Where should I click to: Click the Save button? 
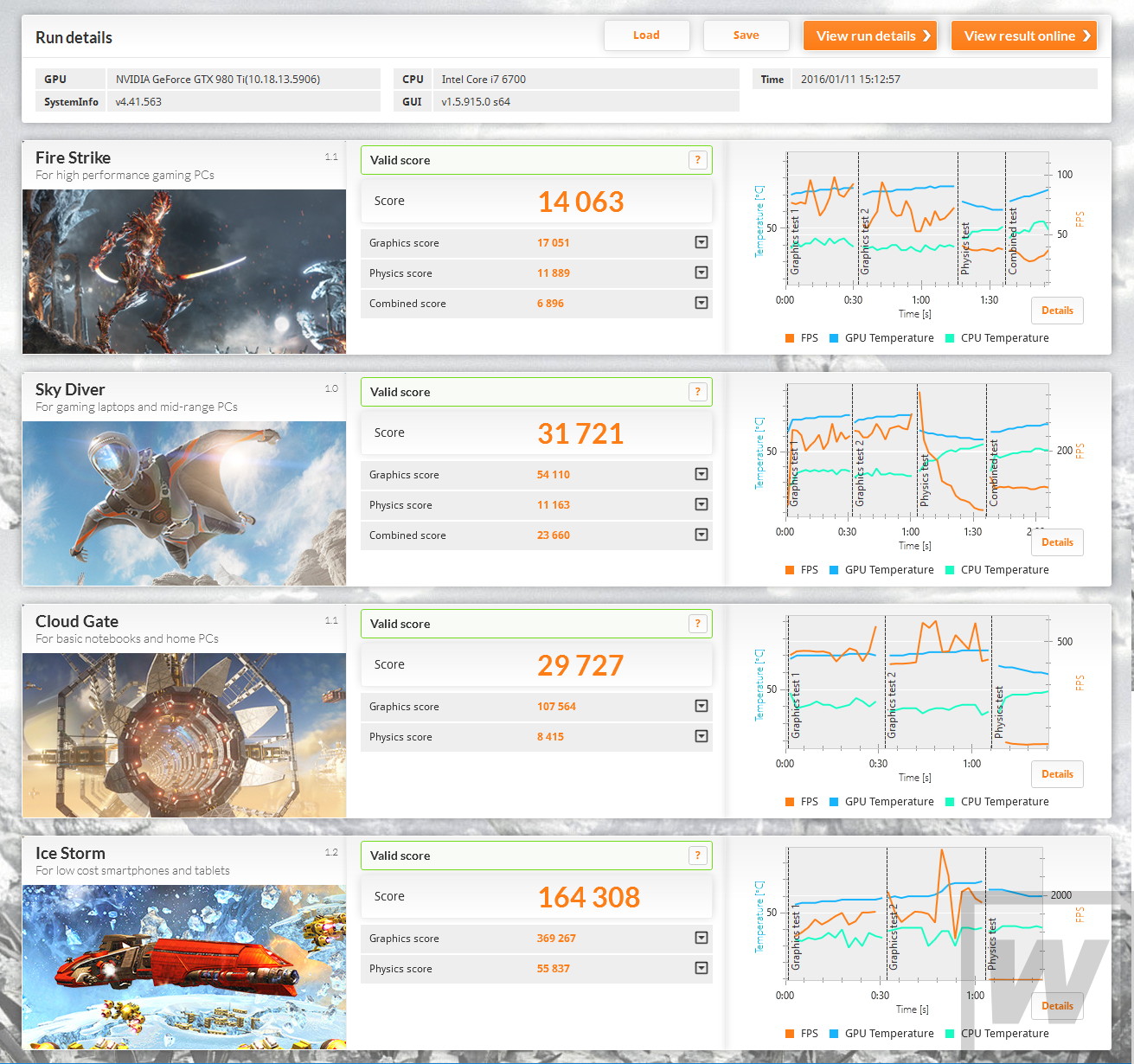746,35
